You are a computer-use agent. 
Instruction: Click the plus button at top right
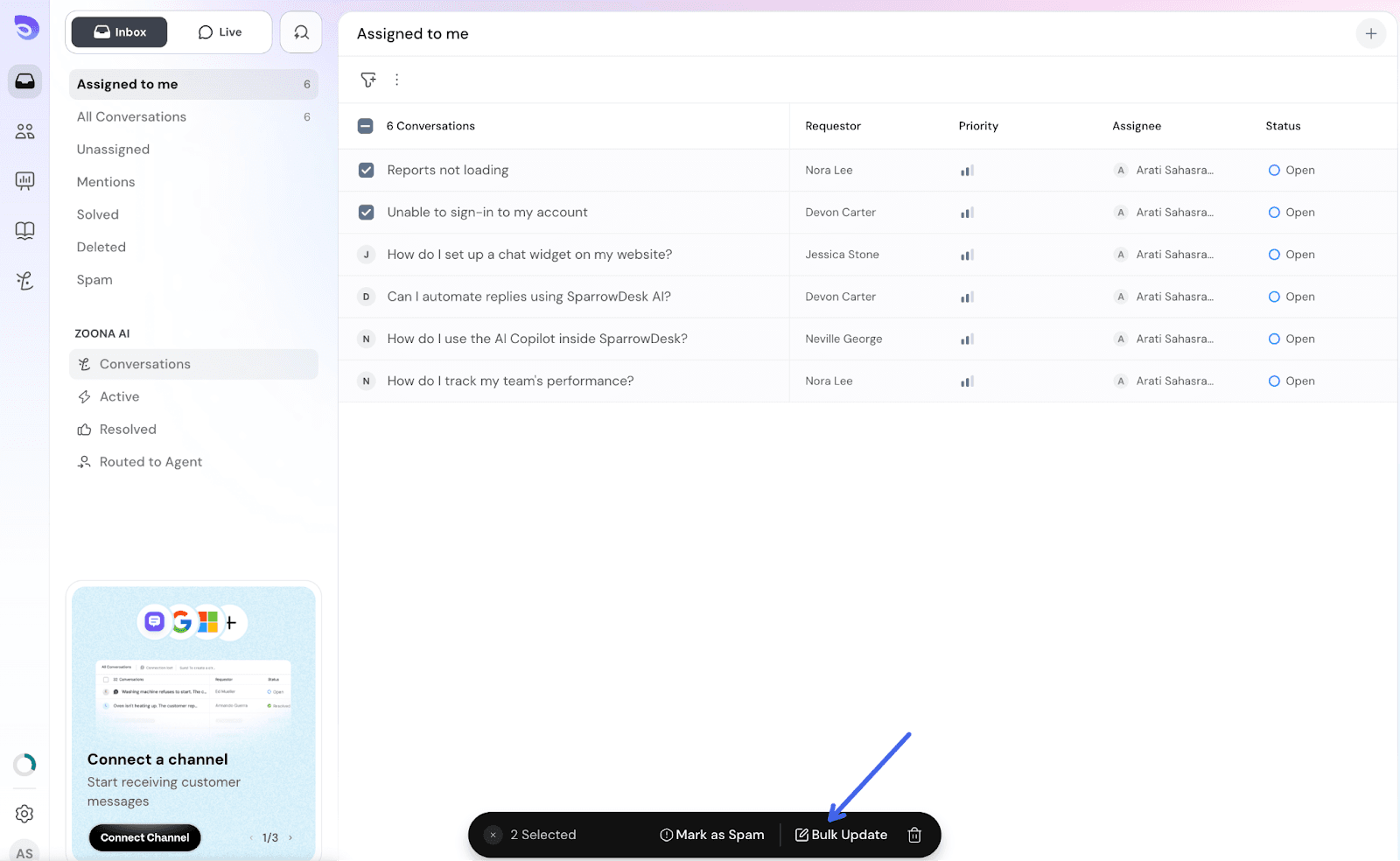(1371, 34)
